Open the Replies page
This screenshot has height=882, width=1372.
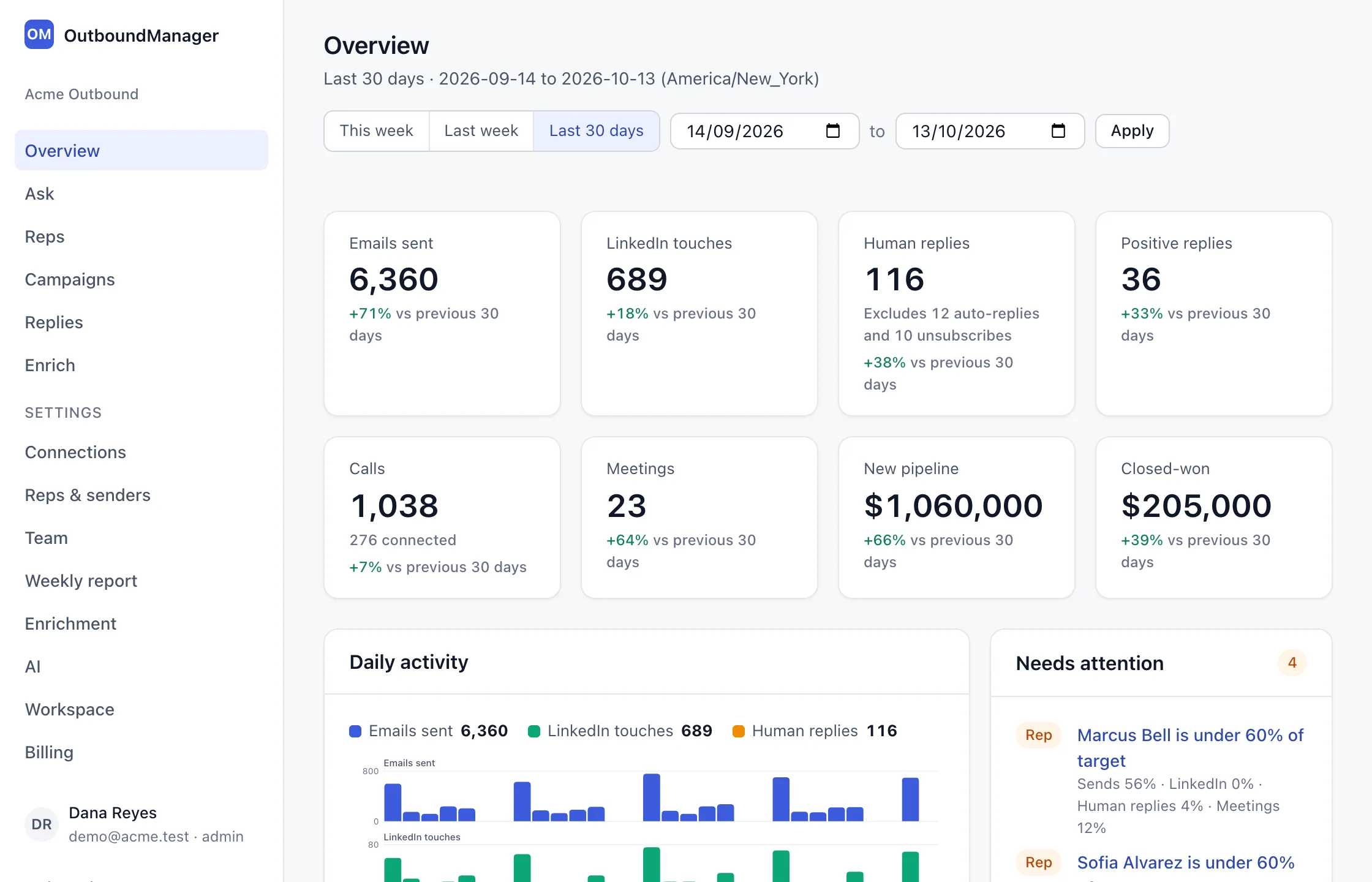click(x=141, y=322)
